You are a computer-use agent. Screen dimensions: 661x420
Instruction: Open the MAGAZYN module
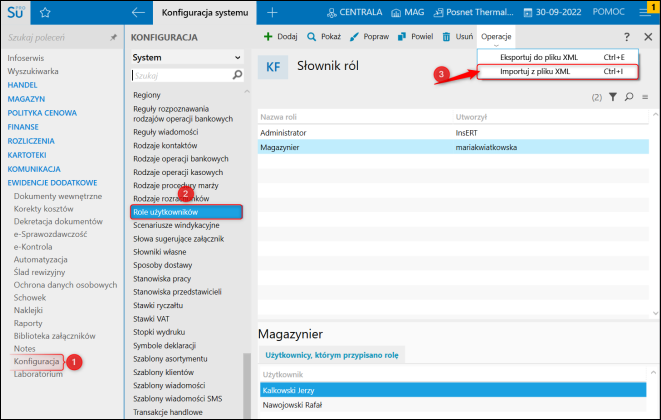tap(26, 99)
